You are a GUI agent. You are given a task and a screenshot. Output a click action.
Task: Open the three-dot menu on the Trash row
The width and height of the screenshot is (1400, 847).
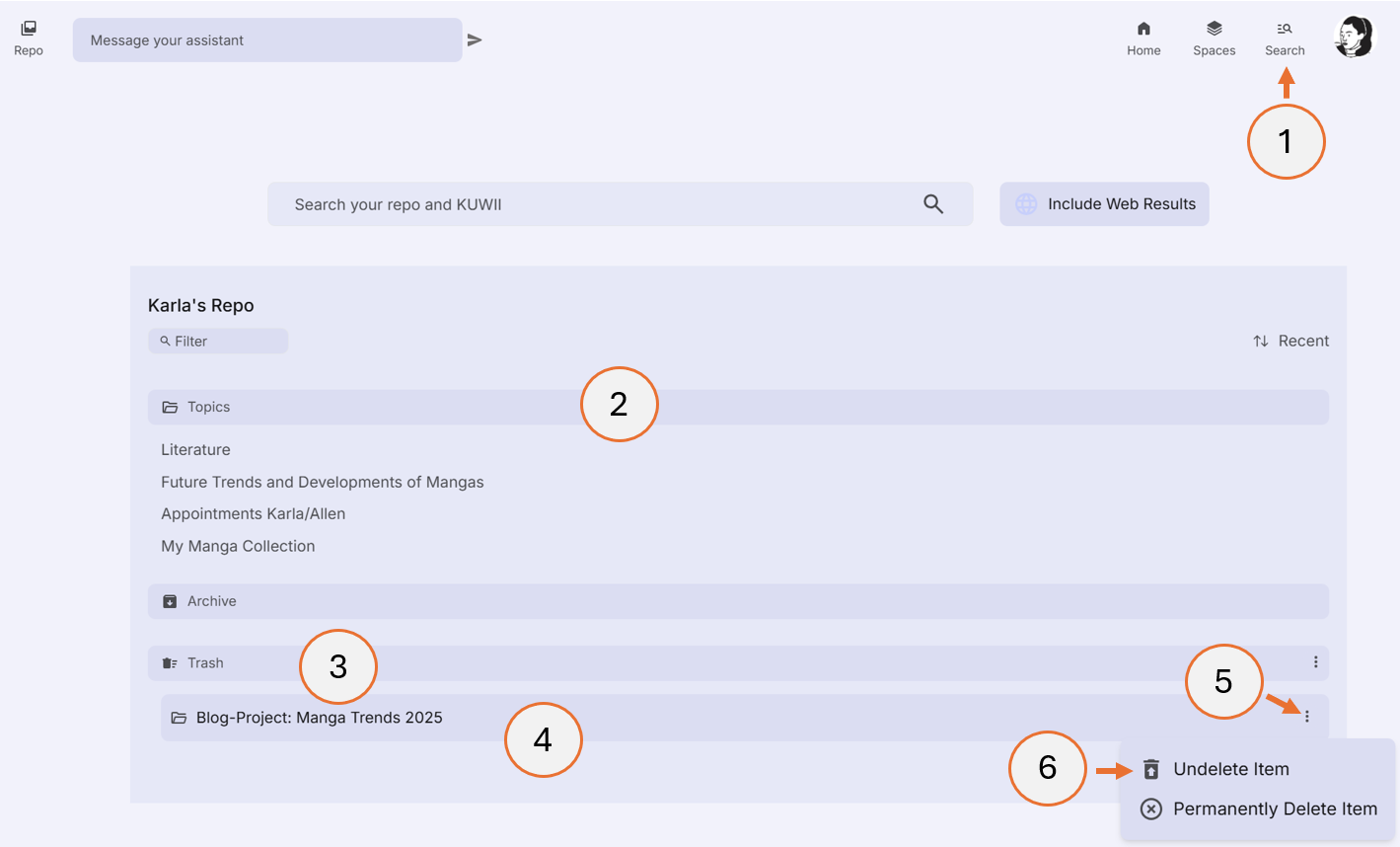1315,662
